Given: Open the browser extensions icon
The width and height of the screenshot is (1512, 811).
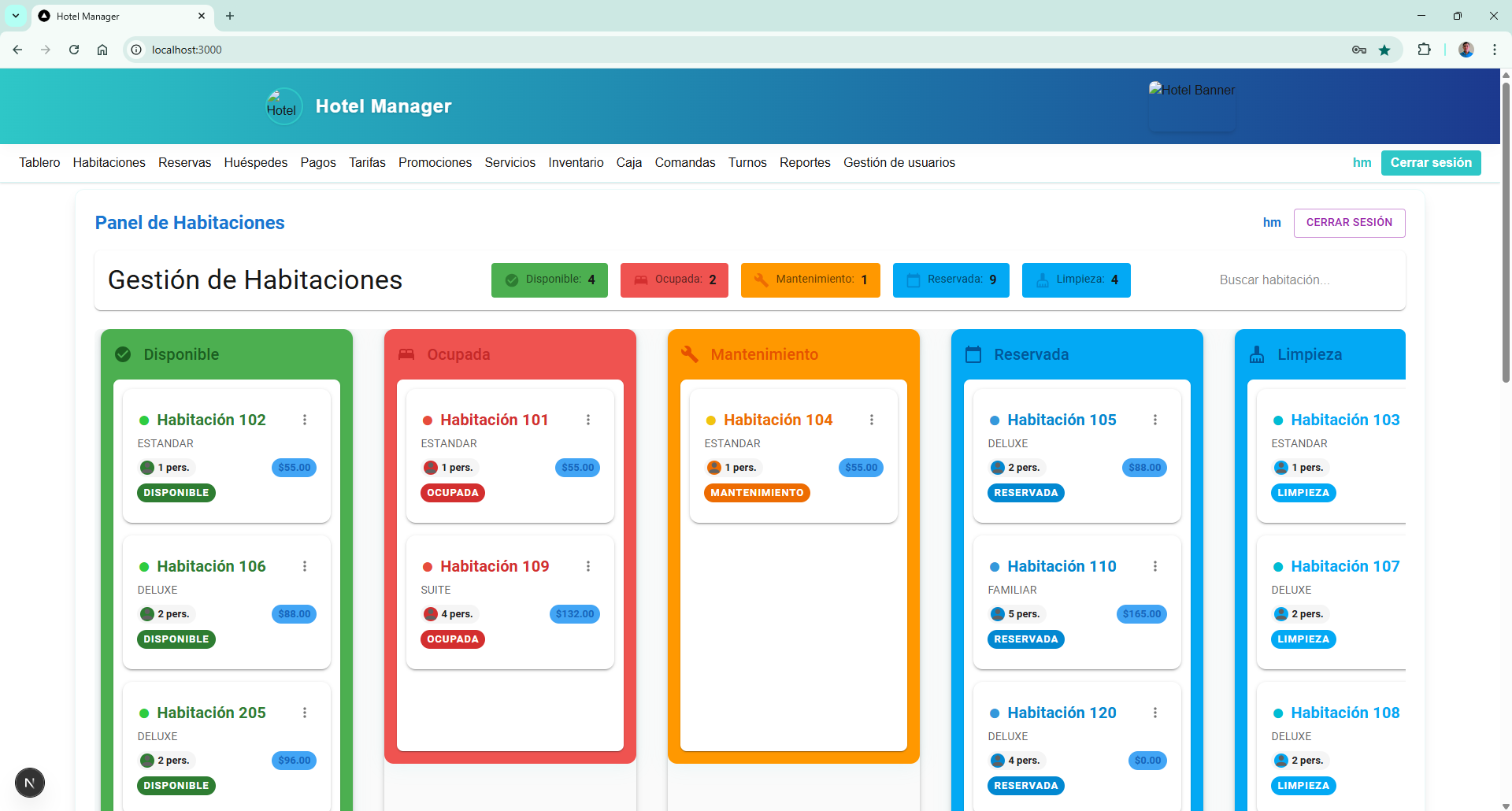Looking at the screenshot, I should click(x=1424, y=50).
